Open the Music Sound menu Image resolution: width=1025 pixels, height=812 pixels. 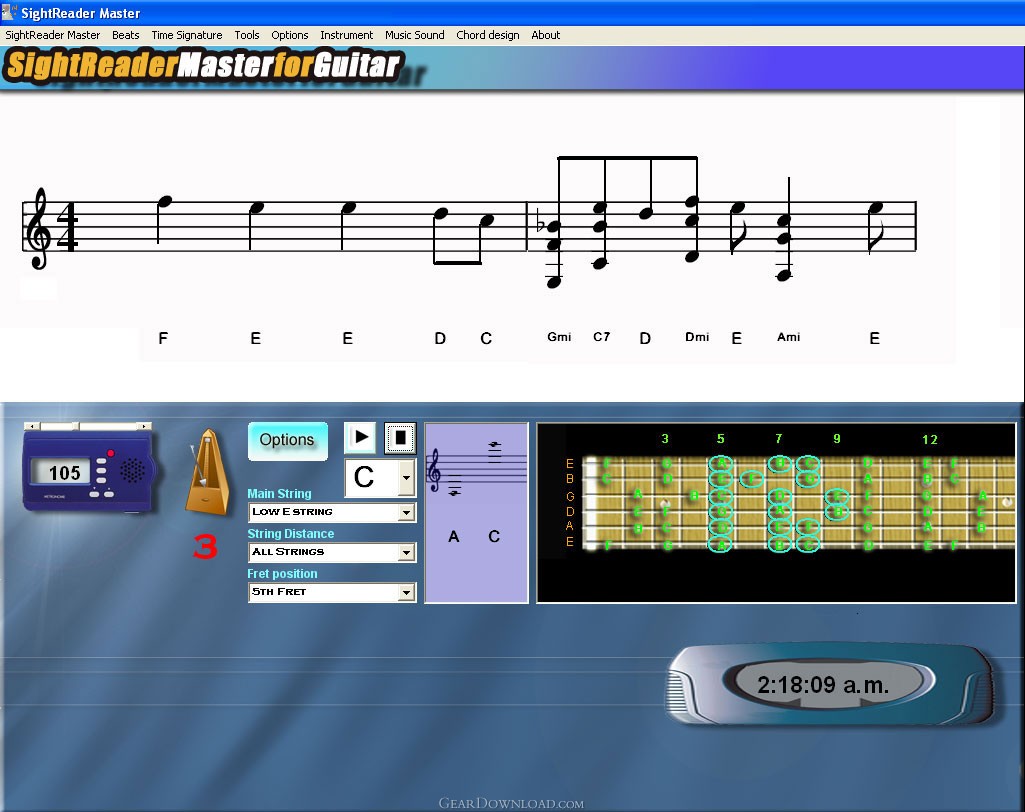click(x=414, y=35)
